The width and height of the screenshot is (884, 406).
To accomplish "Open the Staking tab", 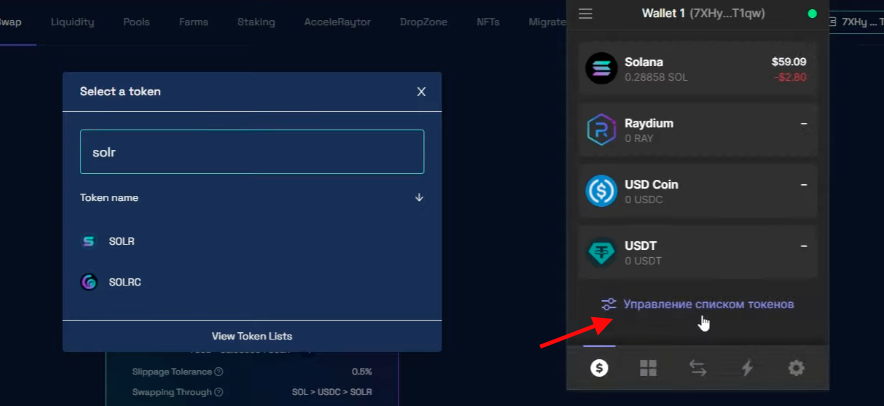I will point(256,22).
